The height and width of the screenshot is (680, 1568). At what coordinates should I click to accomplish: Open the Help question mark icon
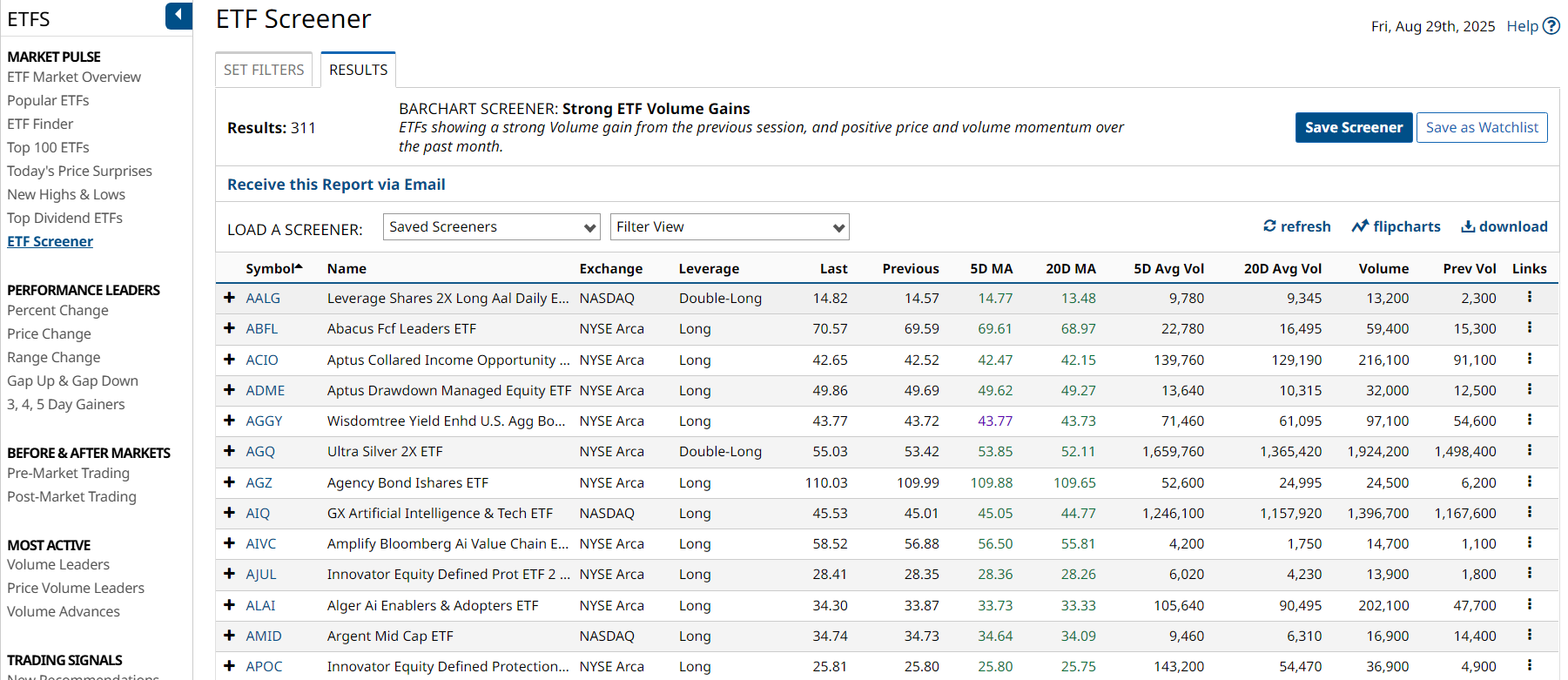point(1551,26)
